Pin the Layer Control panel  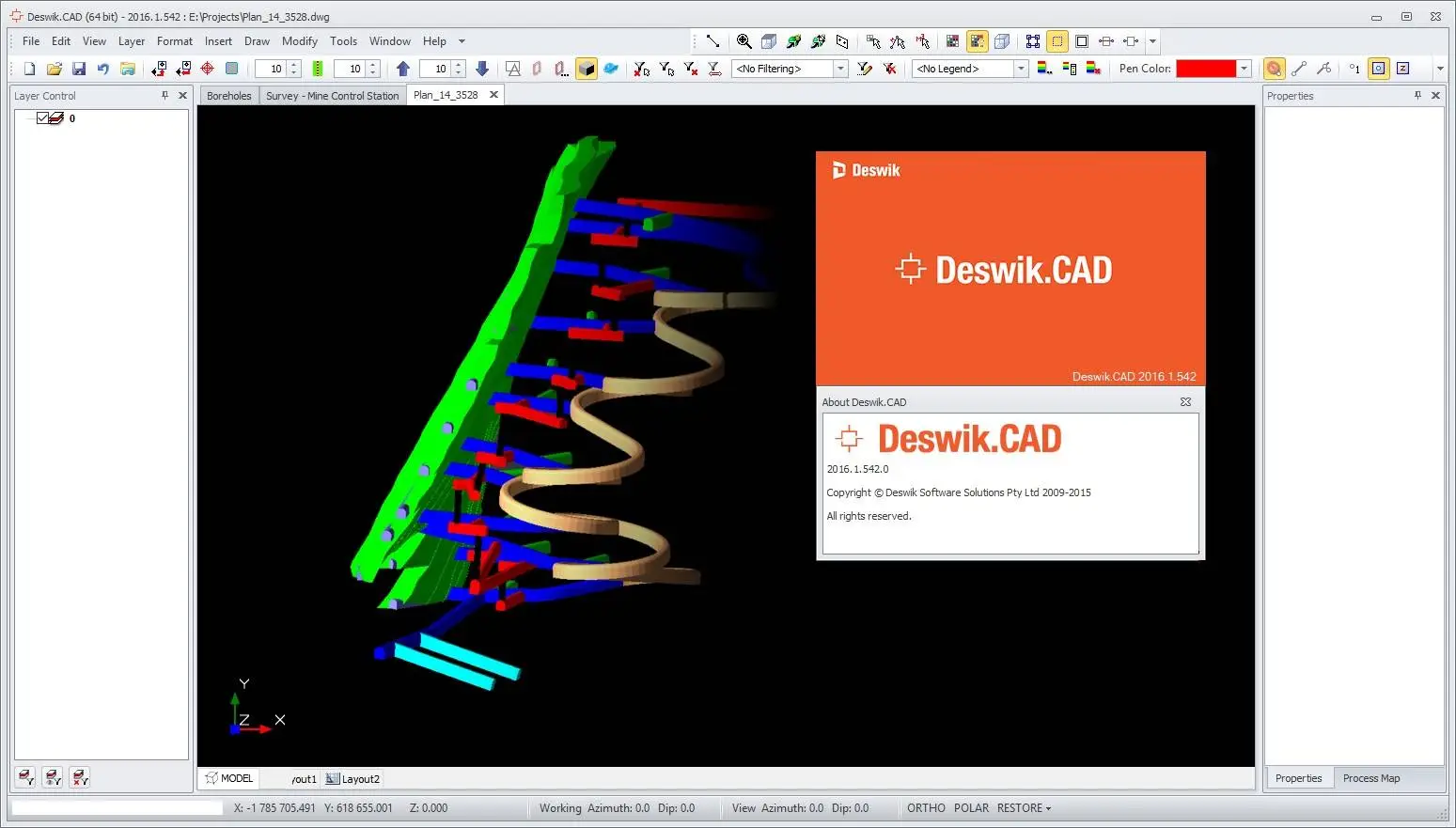tap(164, 95)
